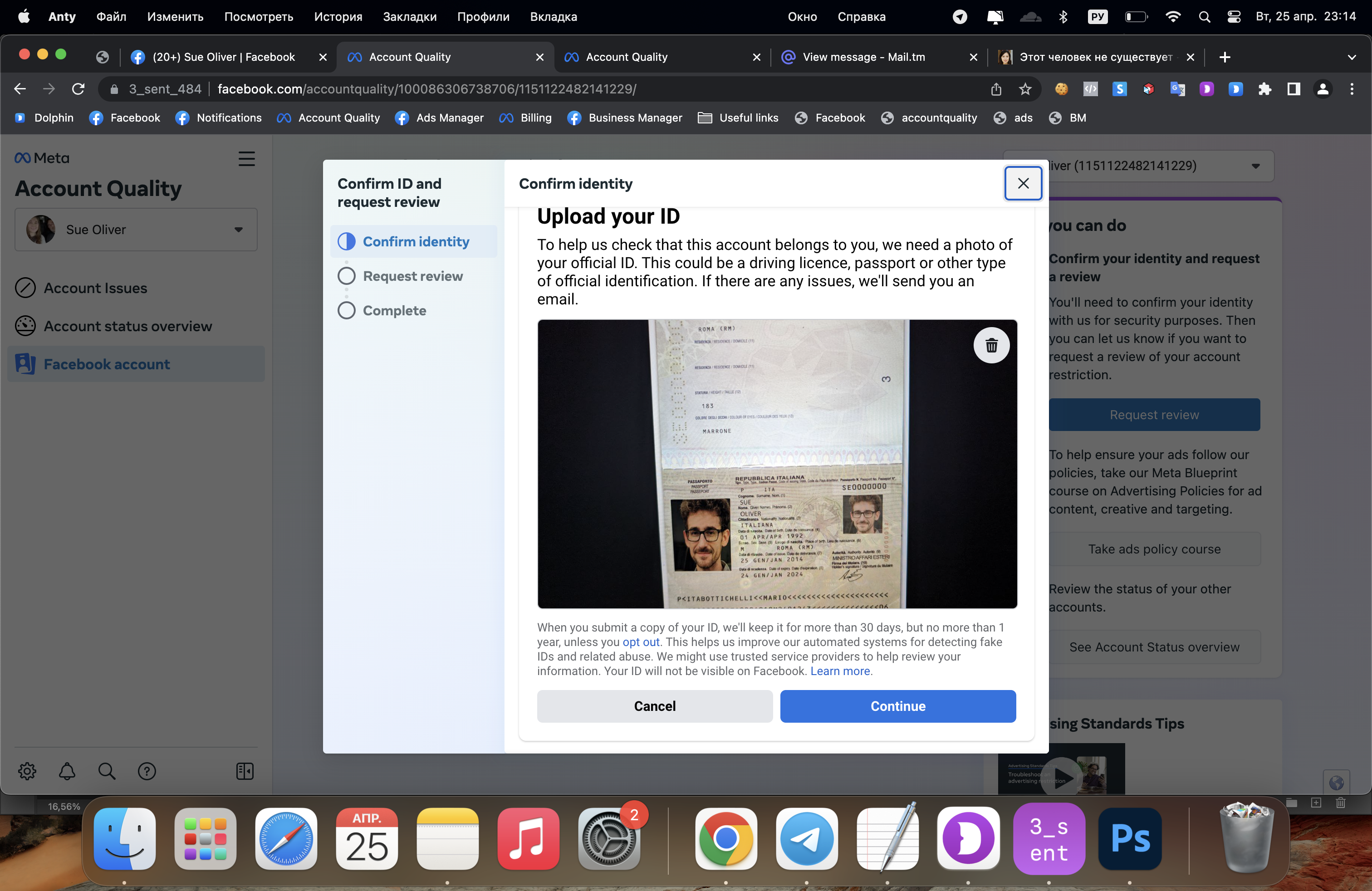The width and height of the screenshot is (1372, 891).
Task: Open the Useful links bookmark folder
Action: 737,117
